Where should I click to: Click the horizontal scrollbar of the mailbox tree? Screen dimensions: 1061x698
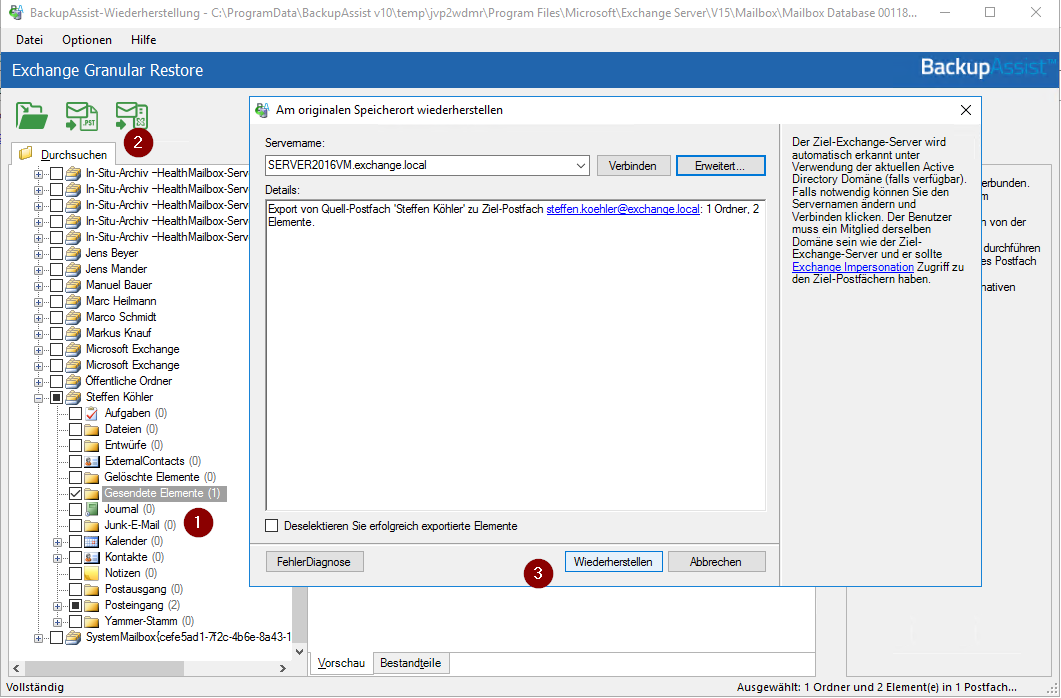(150, 668)
